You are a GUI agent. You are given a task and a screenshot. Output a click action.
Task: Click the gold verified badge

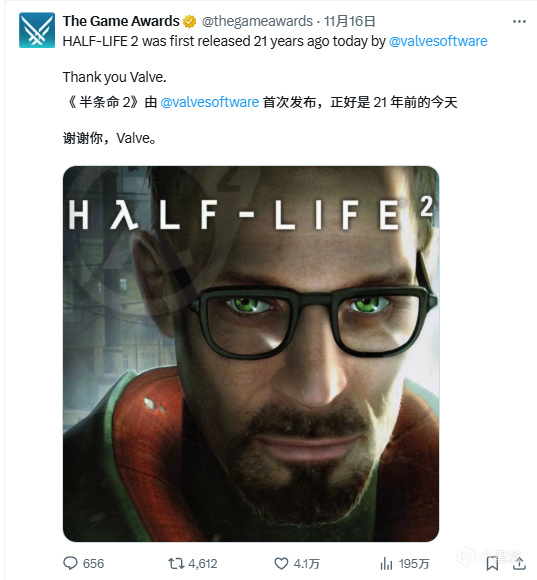tap(189, 21)
